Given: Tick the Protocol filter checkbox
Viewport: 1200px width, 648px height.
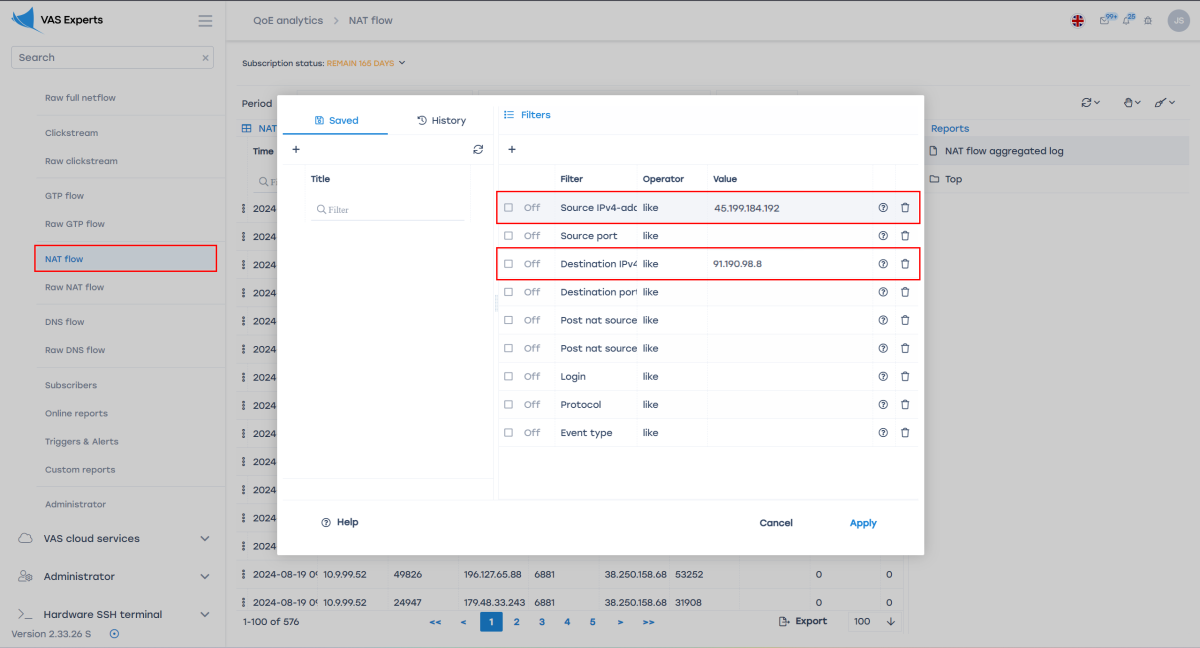Looking at the screenshot, I should (509, 405).
